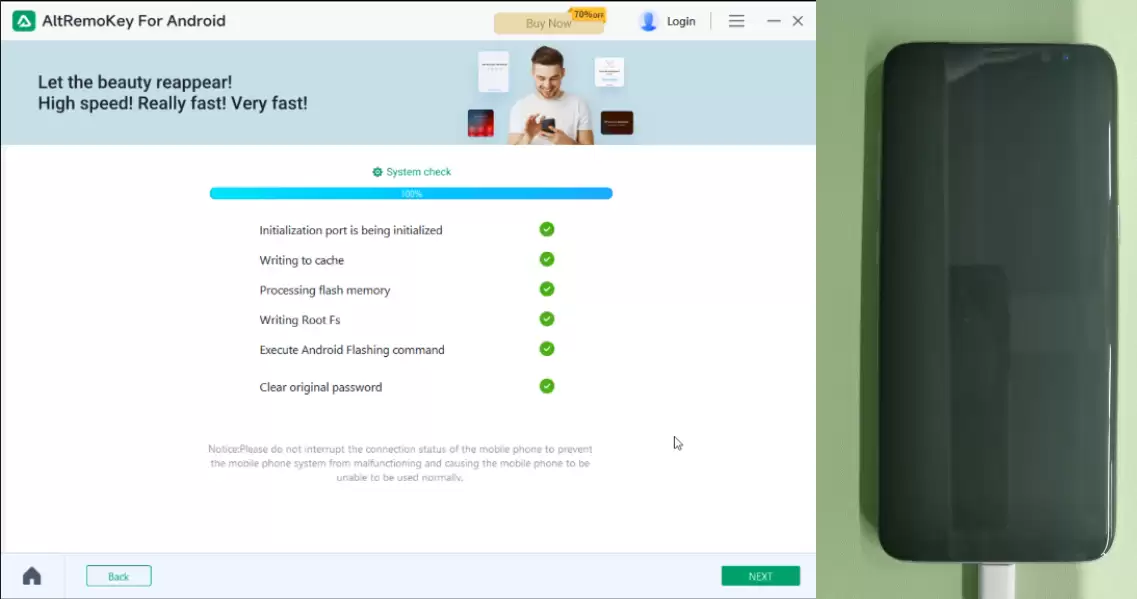Click the home icon in bottom bar
This screenshot has width=1137, height=599.
click(32, 576)
